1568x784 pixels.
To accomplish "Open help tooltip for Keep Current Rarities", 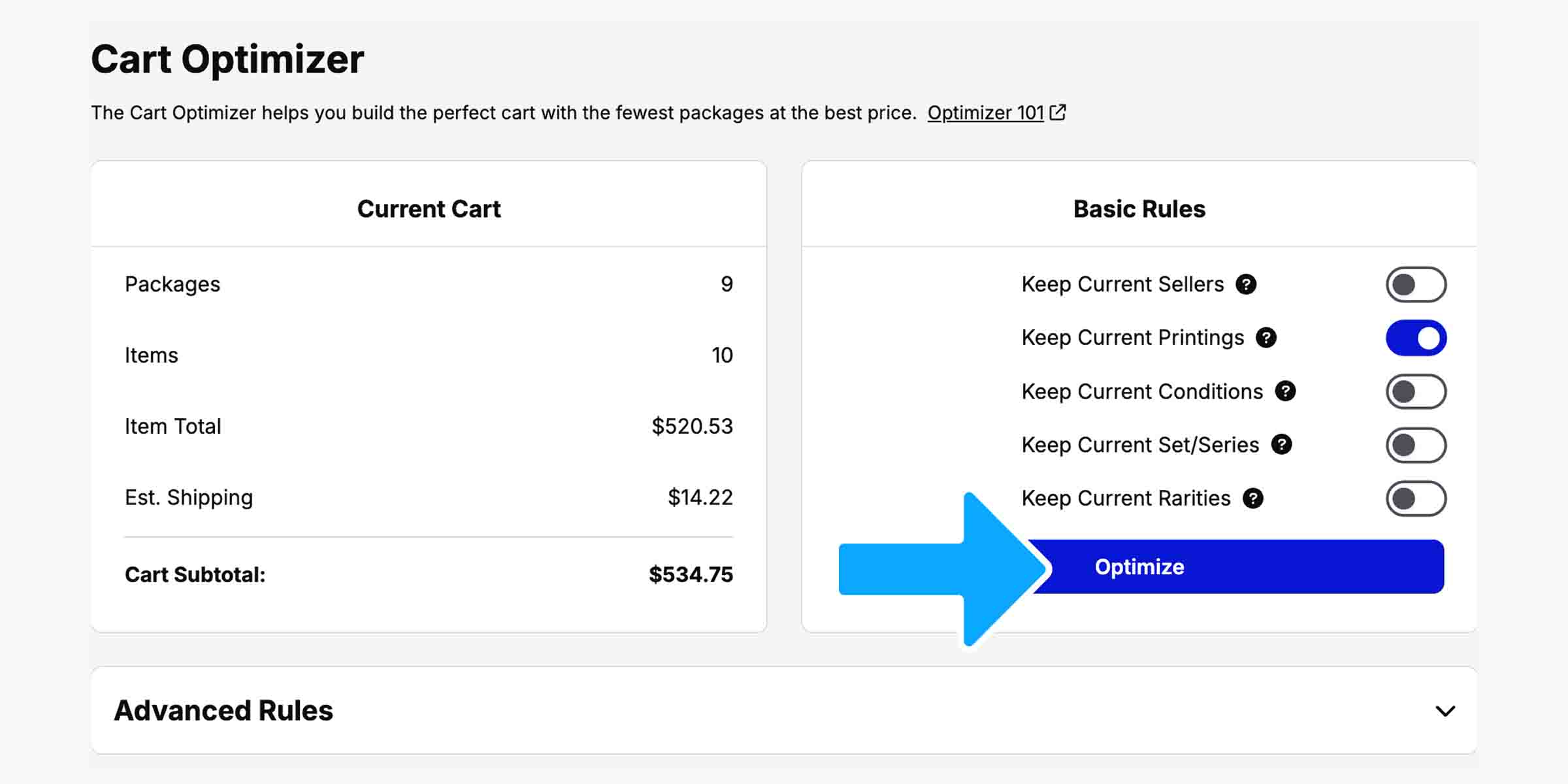I will tap(1252, 498).
